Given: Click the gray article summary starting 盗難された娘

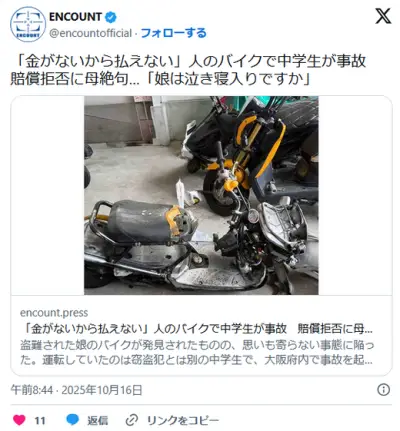Looking at the screenshot, I should click(x=197, y=352).
